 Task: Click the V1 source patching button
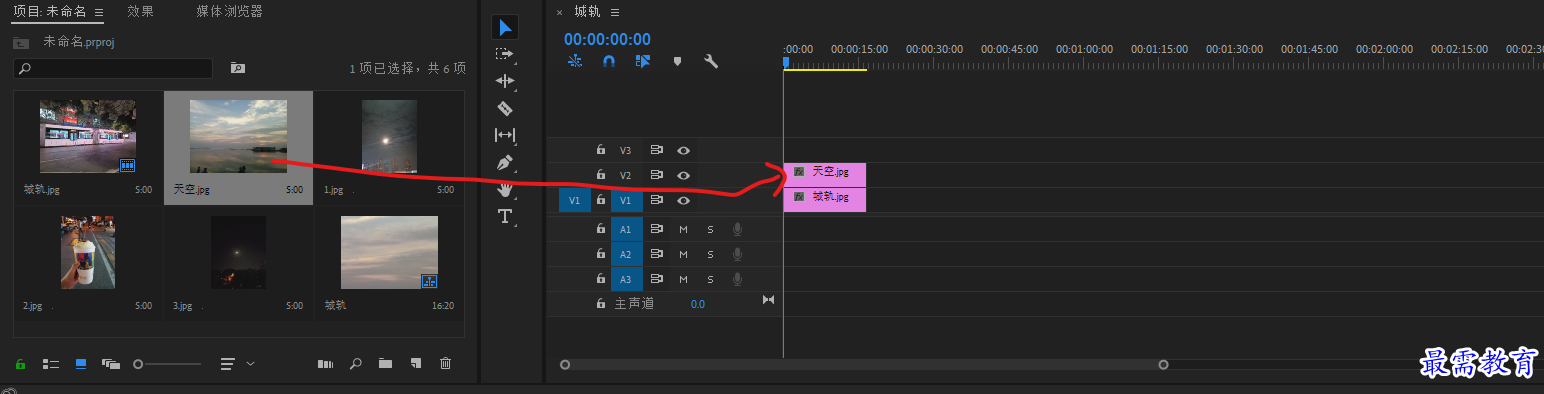click(x=574, y=200)
